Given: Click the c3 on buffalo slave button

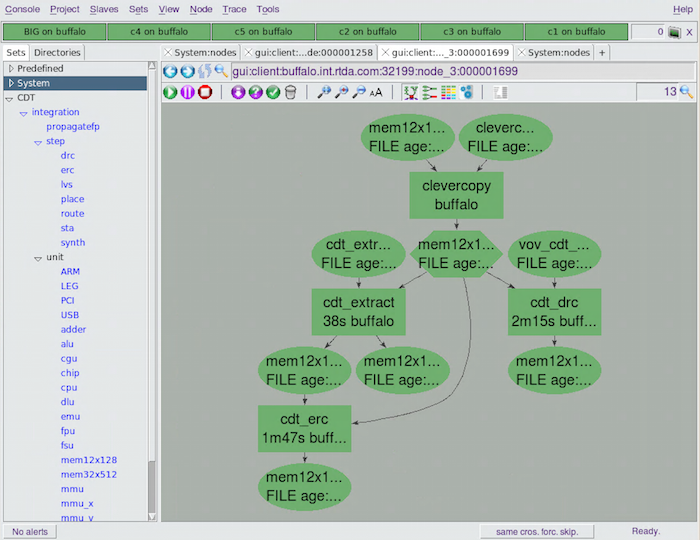Looking at the screenshot, I should (x=472, y=32).
